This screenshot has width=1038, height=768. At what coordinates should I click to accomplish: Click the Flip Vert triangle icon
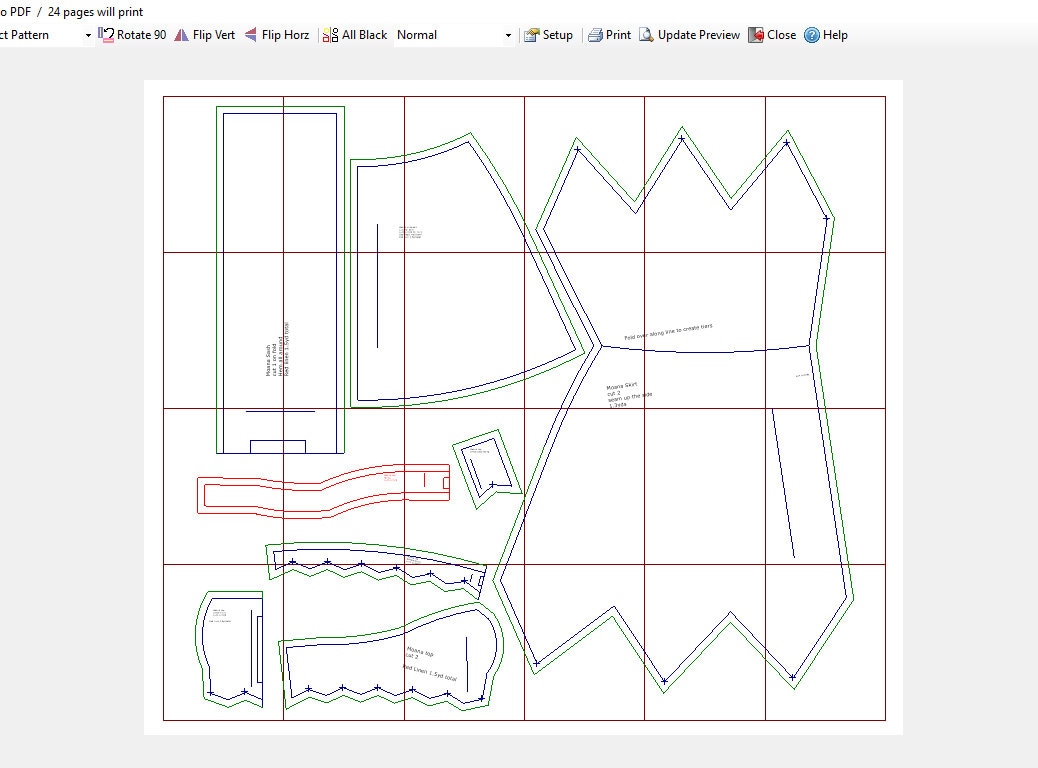coord(181,35)
